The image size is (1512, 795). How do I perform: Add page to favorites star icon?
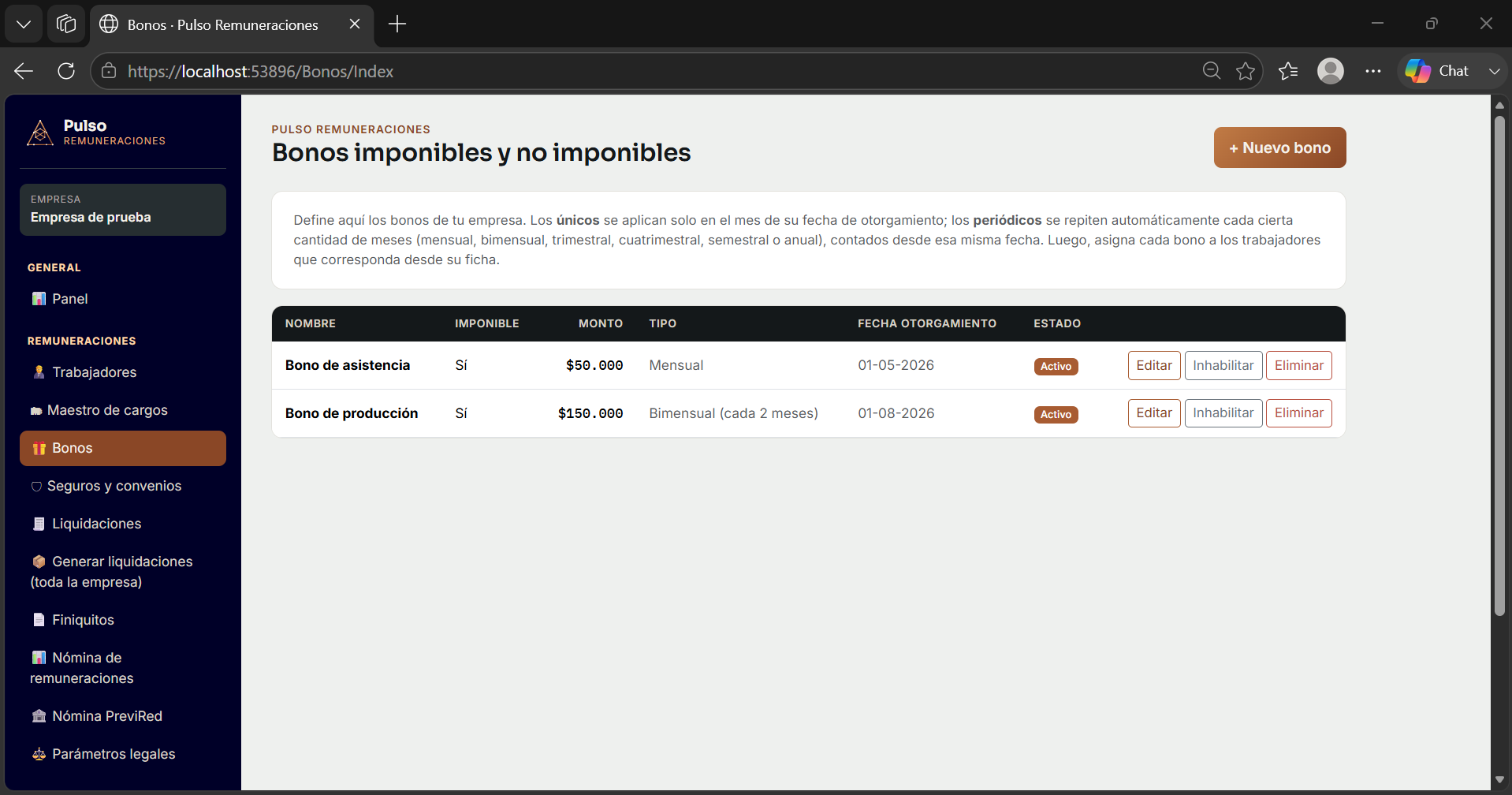pyautogui.click(x=1246, y=71)
